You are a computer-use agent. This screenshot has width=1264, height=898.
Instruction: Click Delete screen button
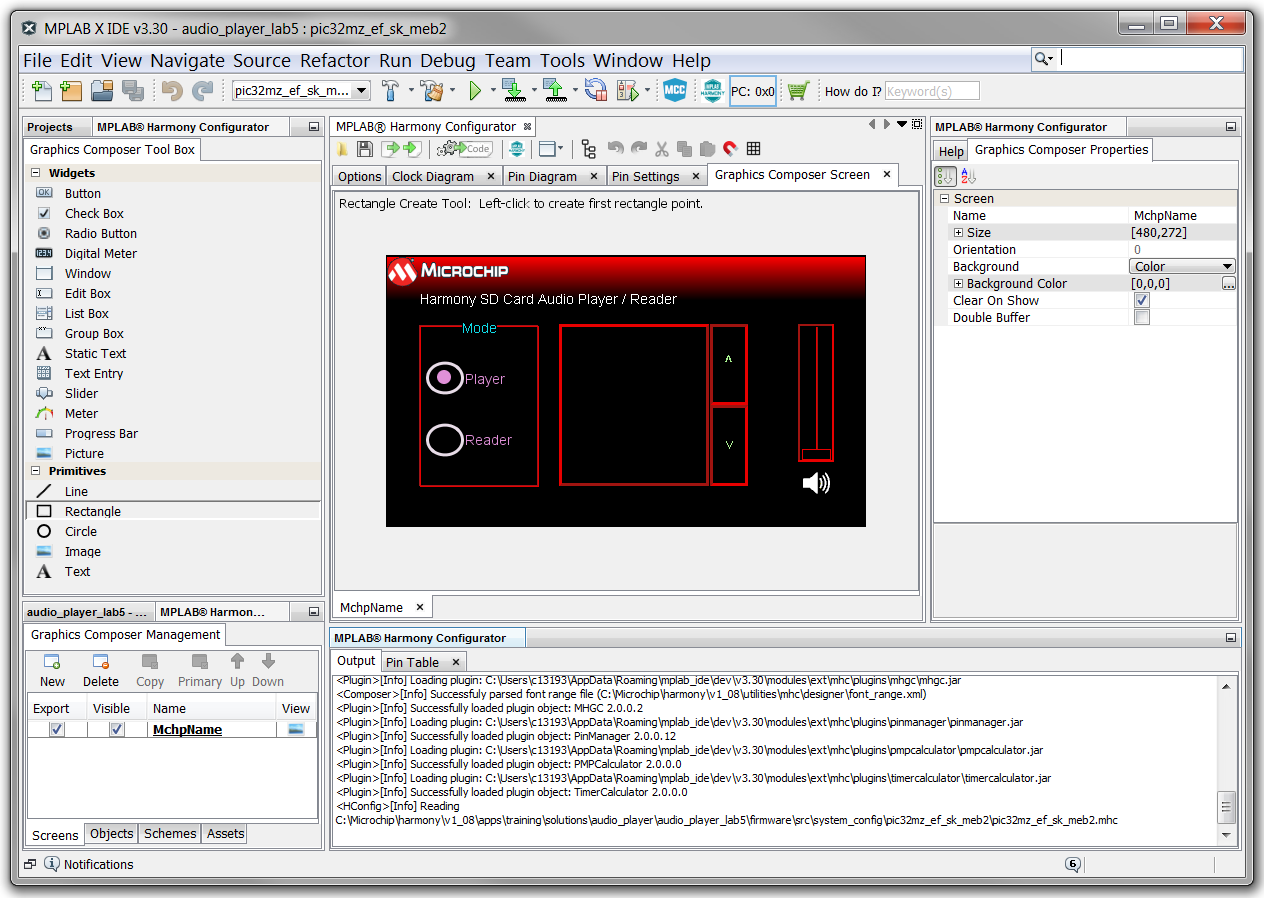coord(101,671)
